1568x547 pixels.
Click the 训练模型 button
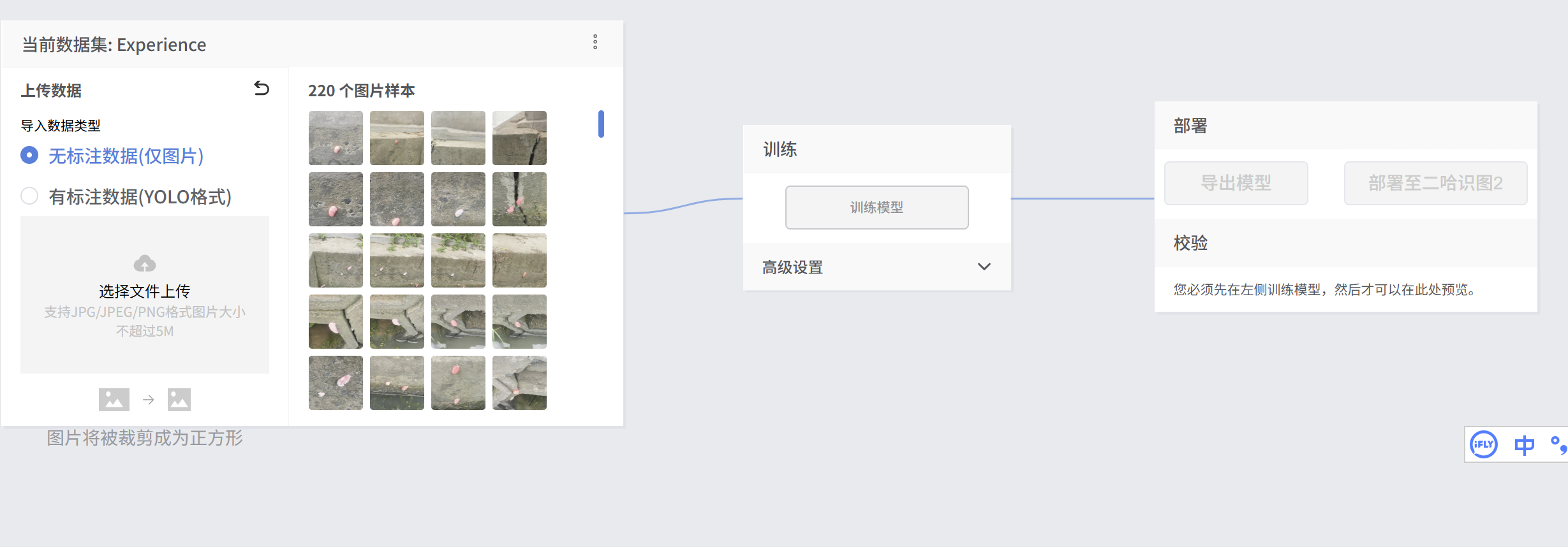click(x=876, y=207)
